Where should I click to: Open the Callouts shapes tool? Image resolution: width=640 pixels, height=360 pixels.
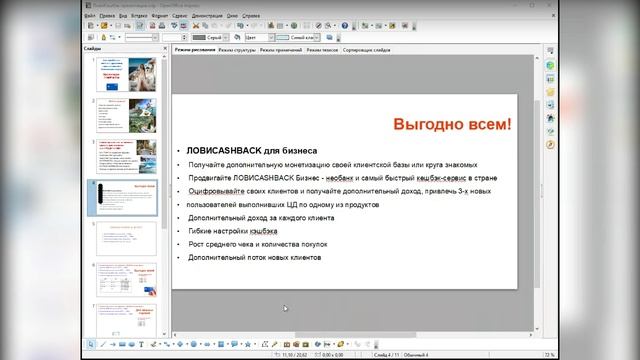(234, 344)
